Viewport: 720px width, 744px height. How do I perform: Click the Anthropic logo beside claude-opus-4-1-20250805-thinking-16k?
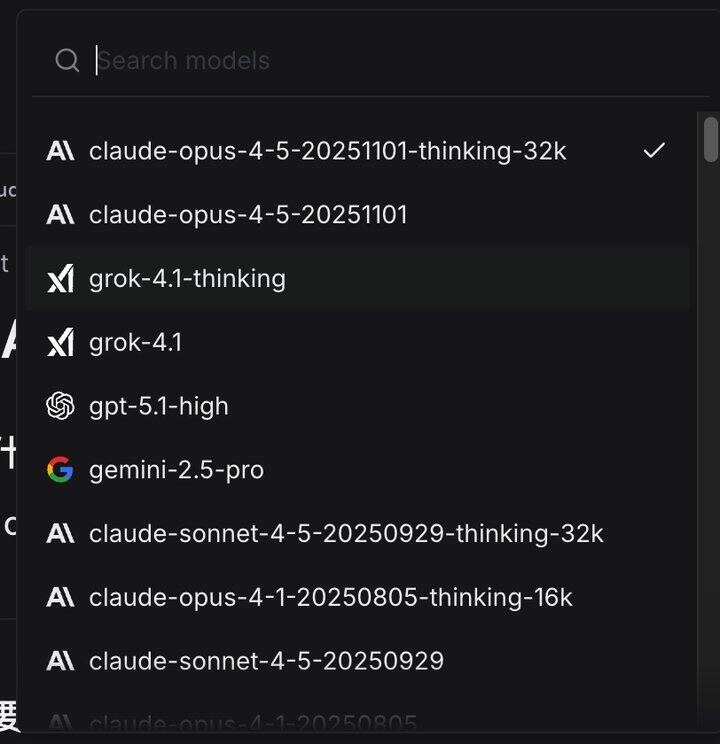pos(60,598)
